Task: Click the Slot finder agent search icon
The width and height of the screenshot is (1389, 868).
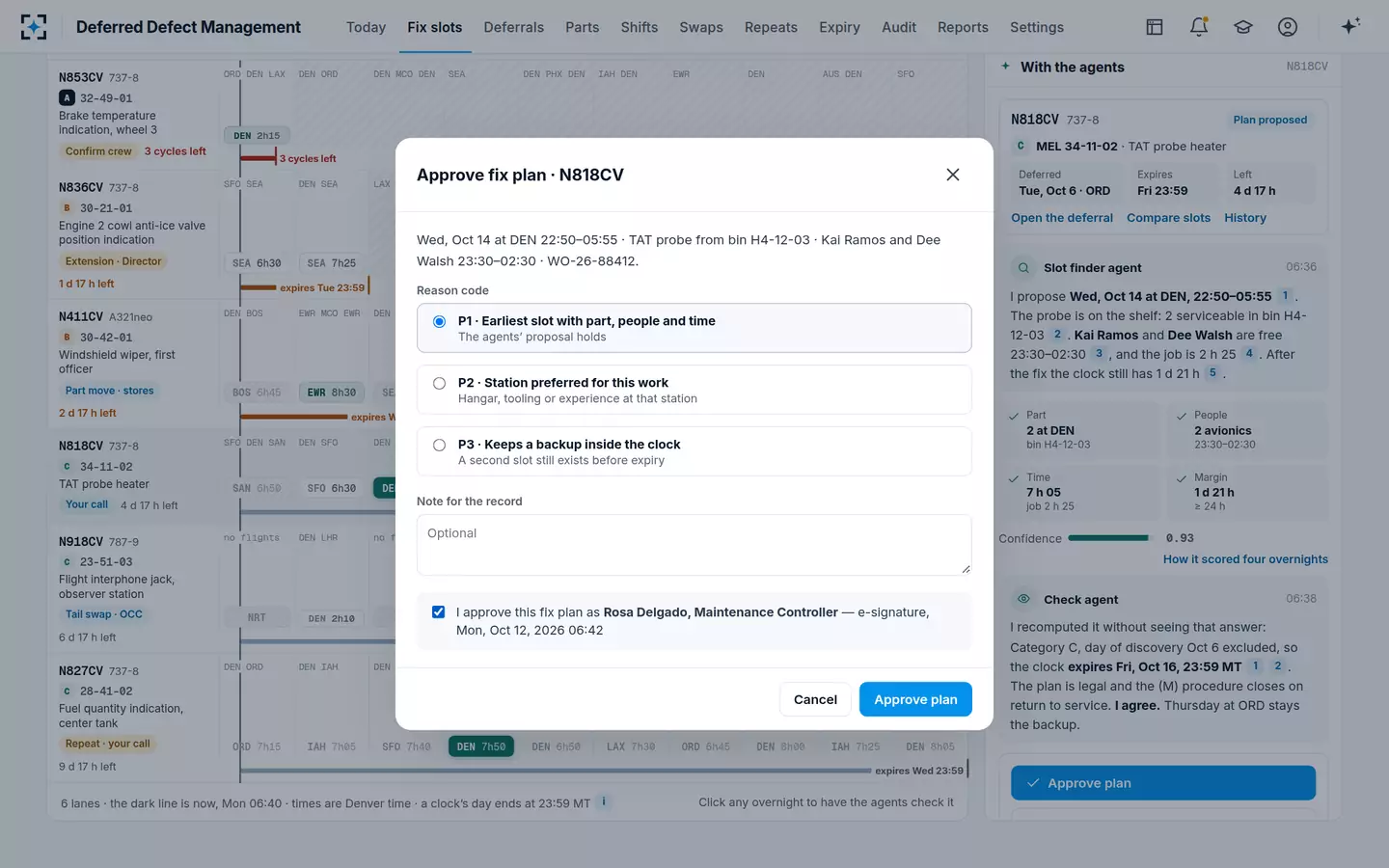Action: (x=1023, y=267)
